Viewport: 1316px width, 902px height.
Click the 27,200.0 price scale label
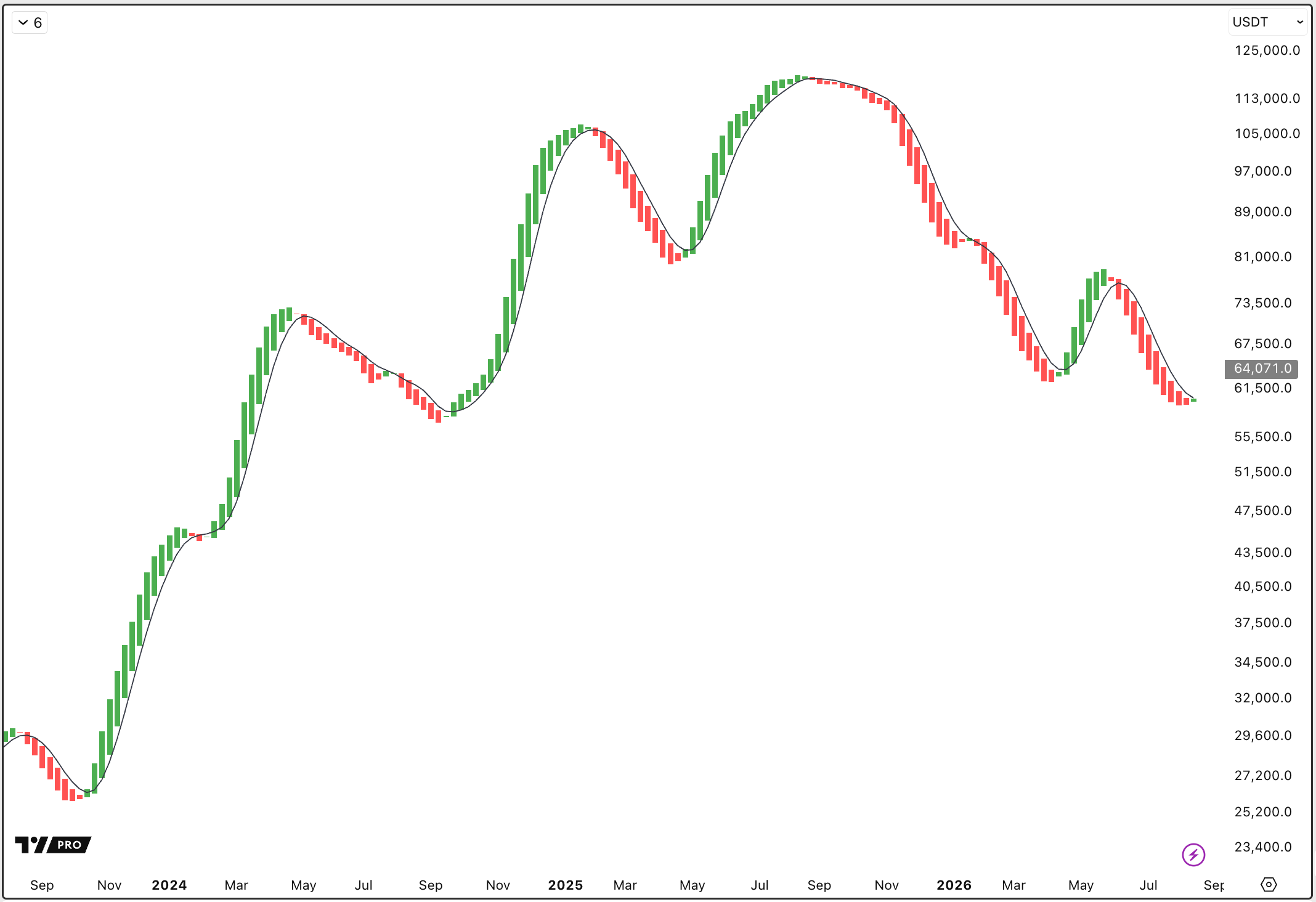(1263, 776)
